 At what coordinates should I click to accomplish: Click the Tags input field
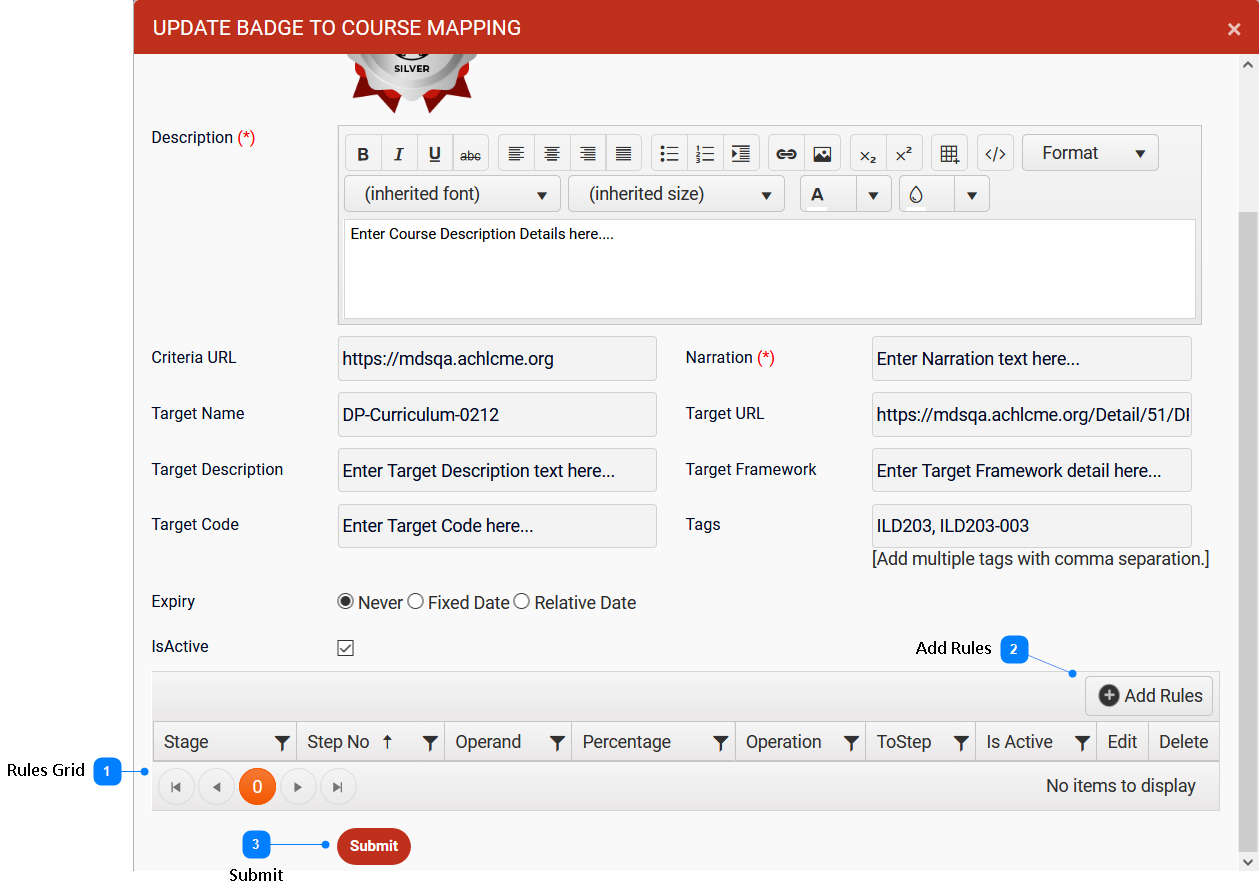(1032, 526)
